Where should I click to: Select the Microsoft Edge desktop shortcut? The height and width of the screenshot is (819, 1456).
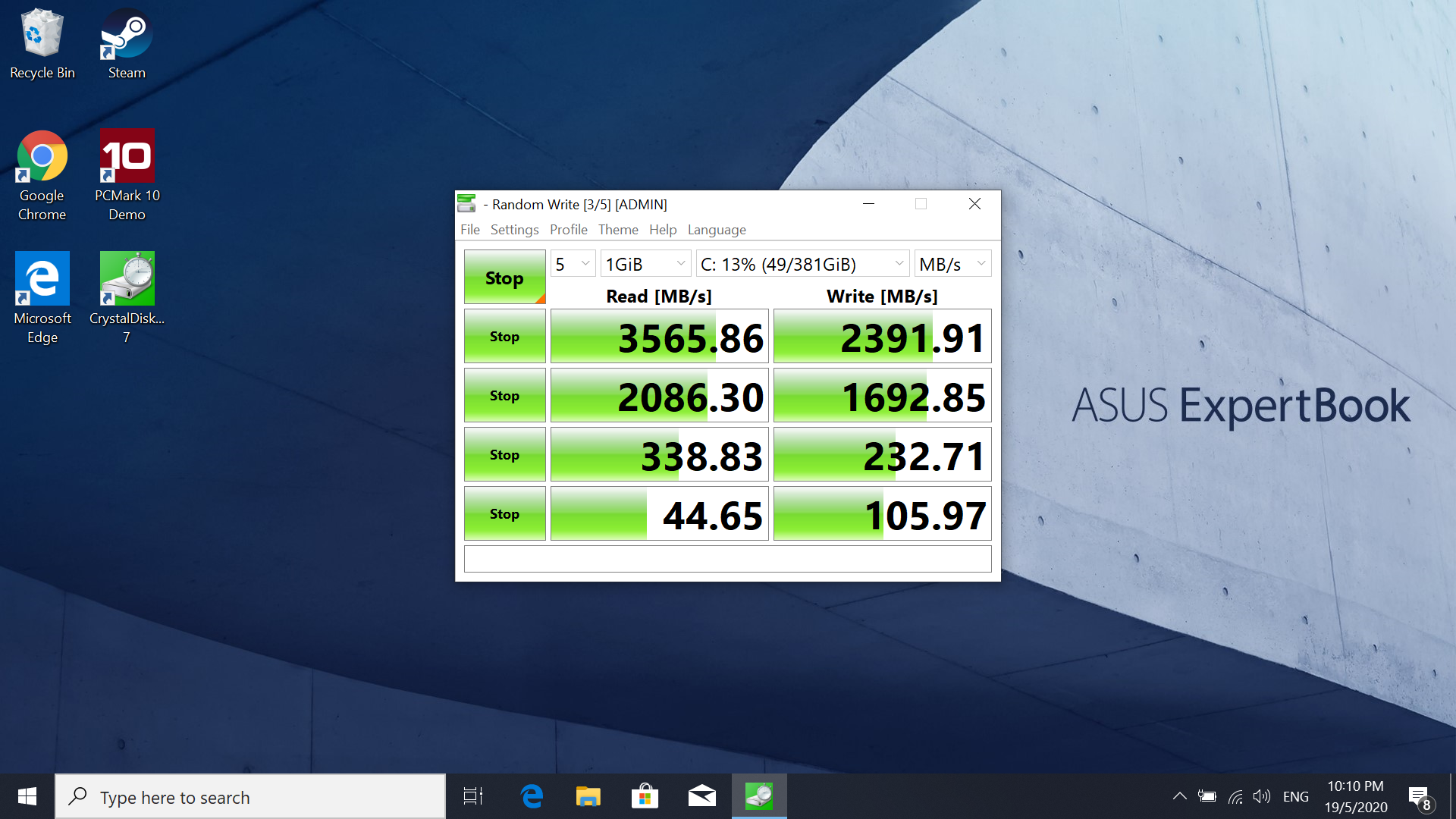(42, 298)
